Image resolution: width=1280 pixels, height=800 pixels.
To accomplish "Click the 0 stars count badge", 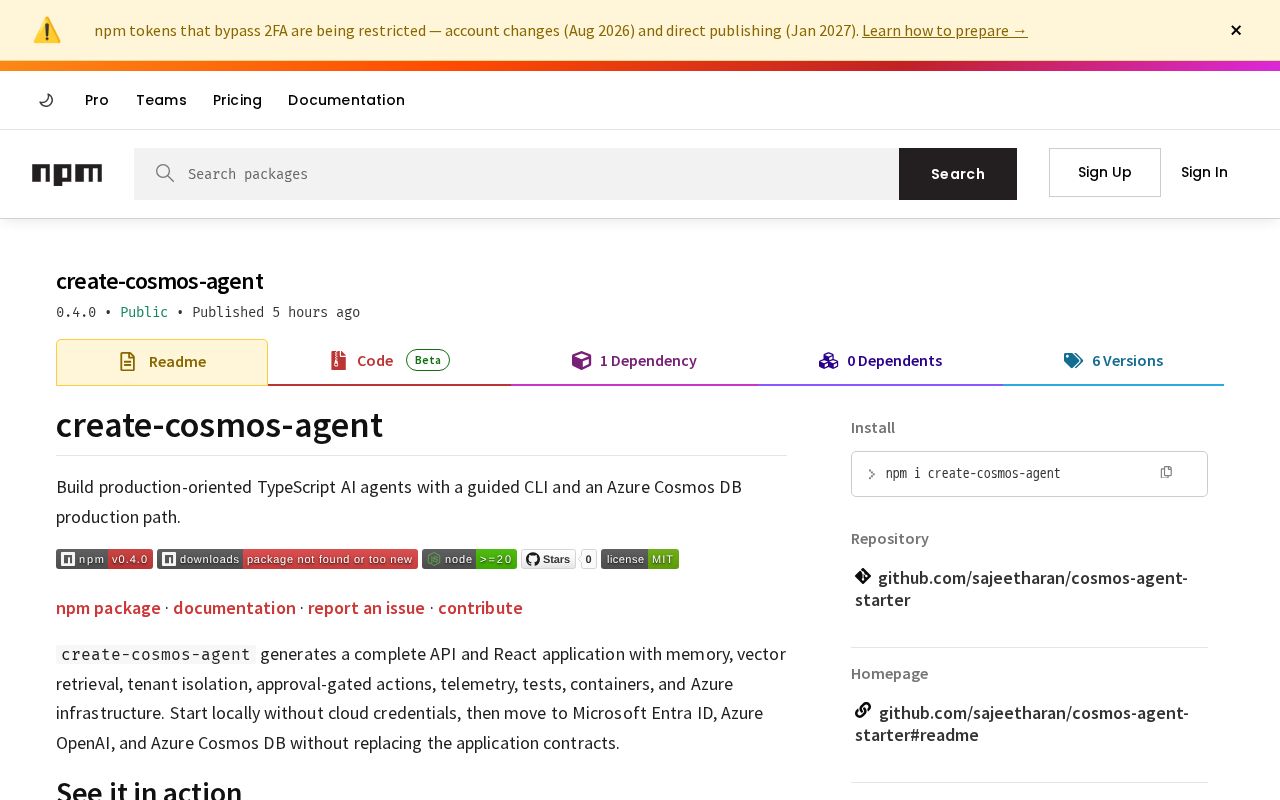I will [588, 559].
